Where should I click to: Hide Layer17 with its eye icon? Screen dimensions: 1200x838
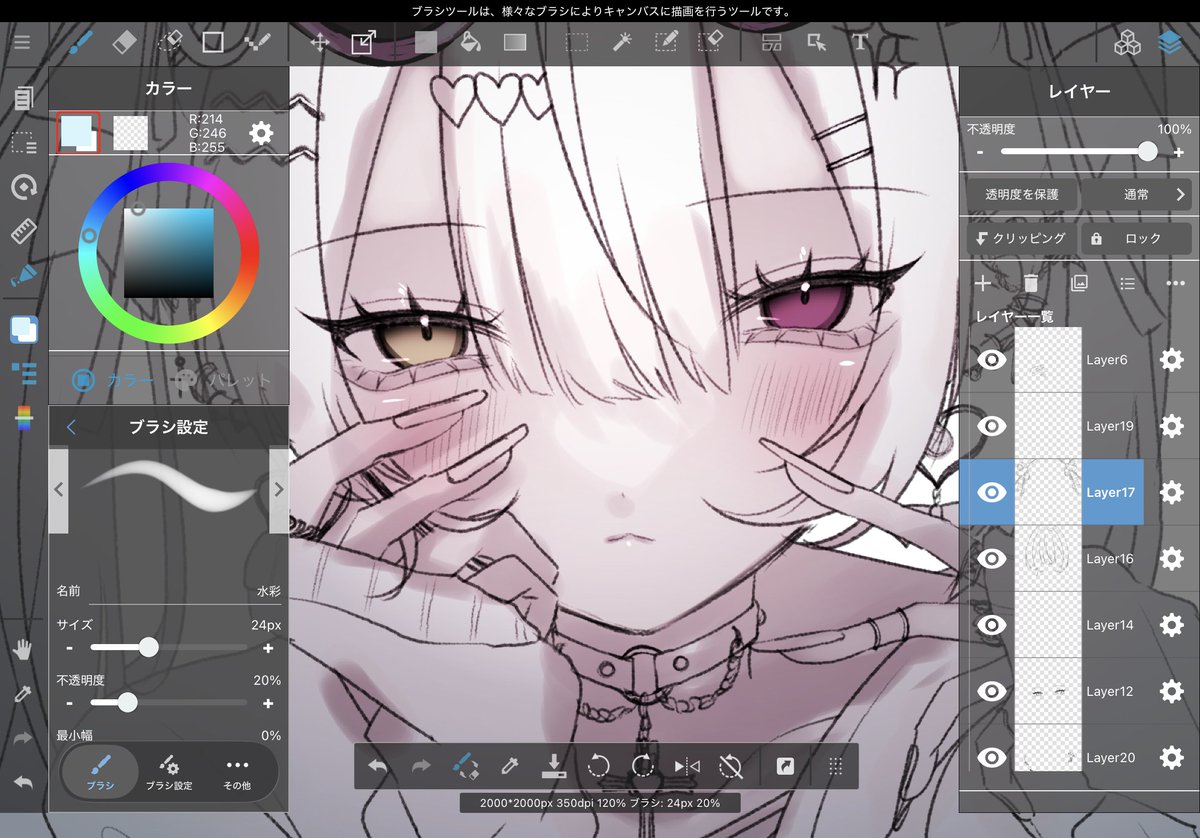[991, 492]
